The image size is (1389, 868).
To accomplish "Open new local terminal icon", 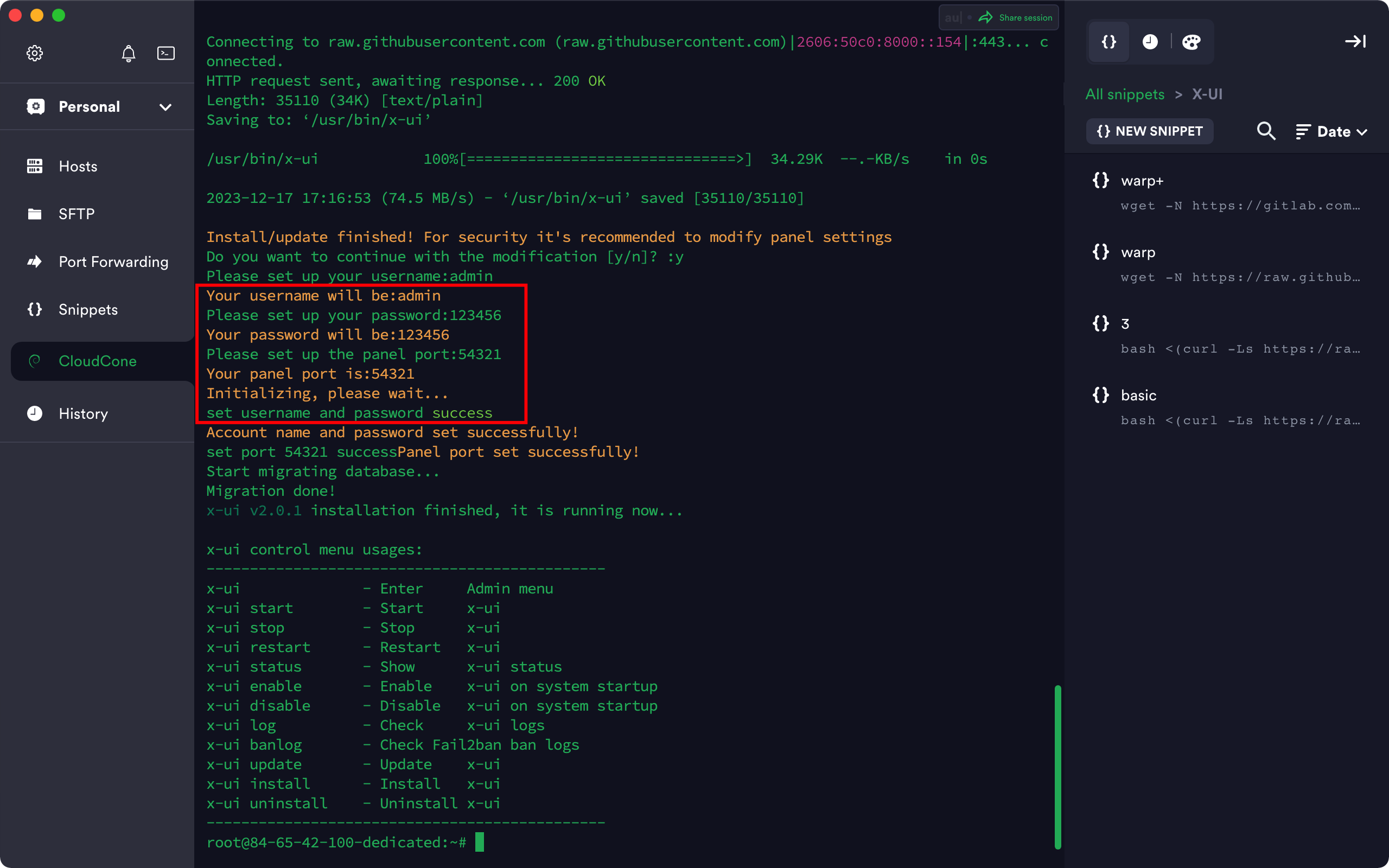I will tap(166, 53).
